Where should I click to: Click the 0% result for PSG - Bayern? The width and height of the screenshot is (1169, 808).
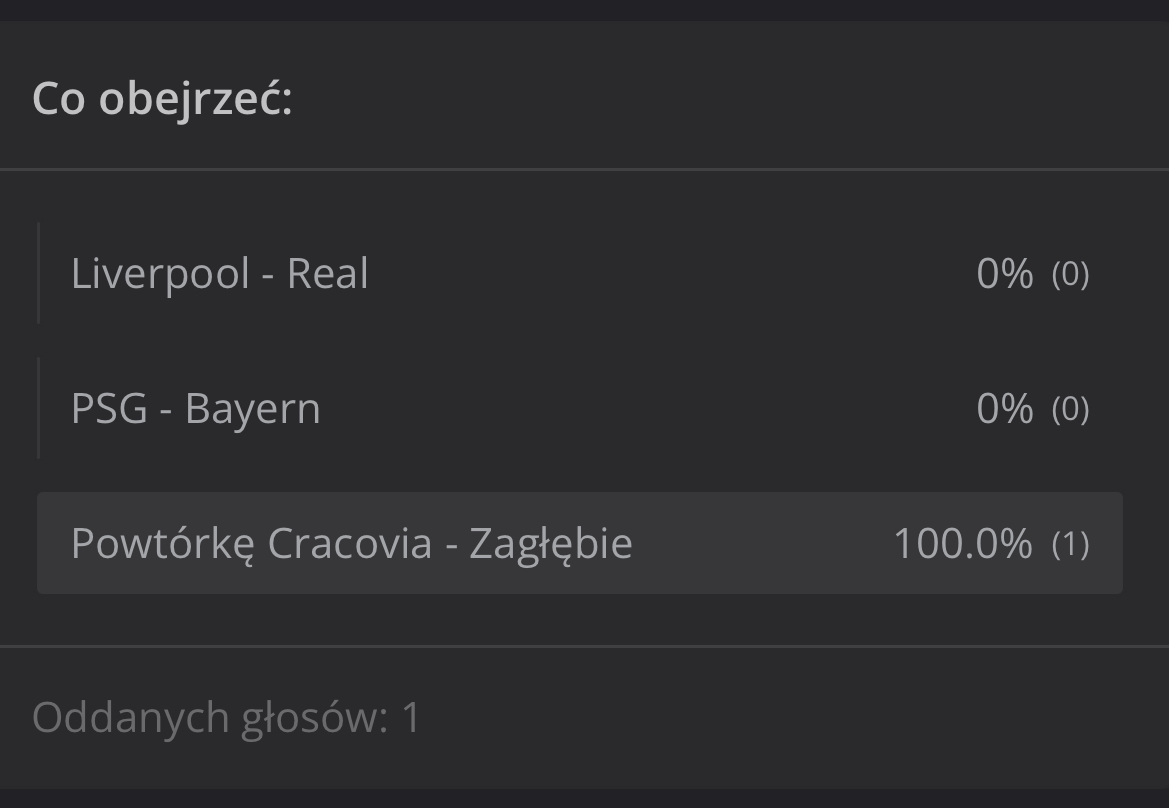[x=1004, y=409]
